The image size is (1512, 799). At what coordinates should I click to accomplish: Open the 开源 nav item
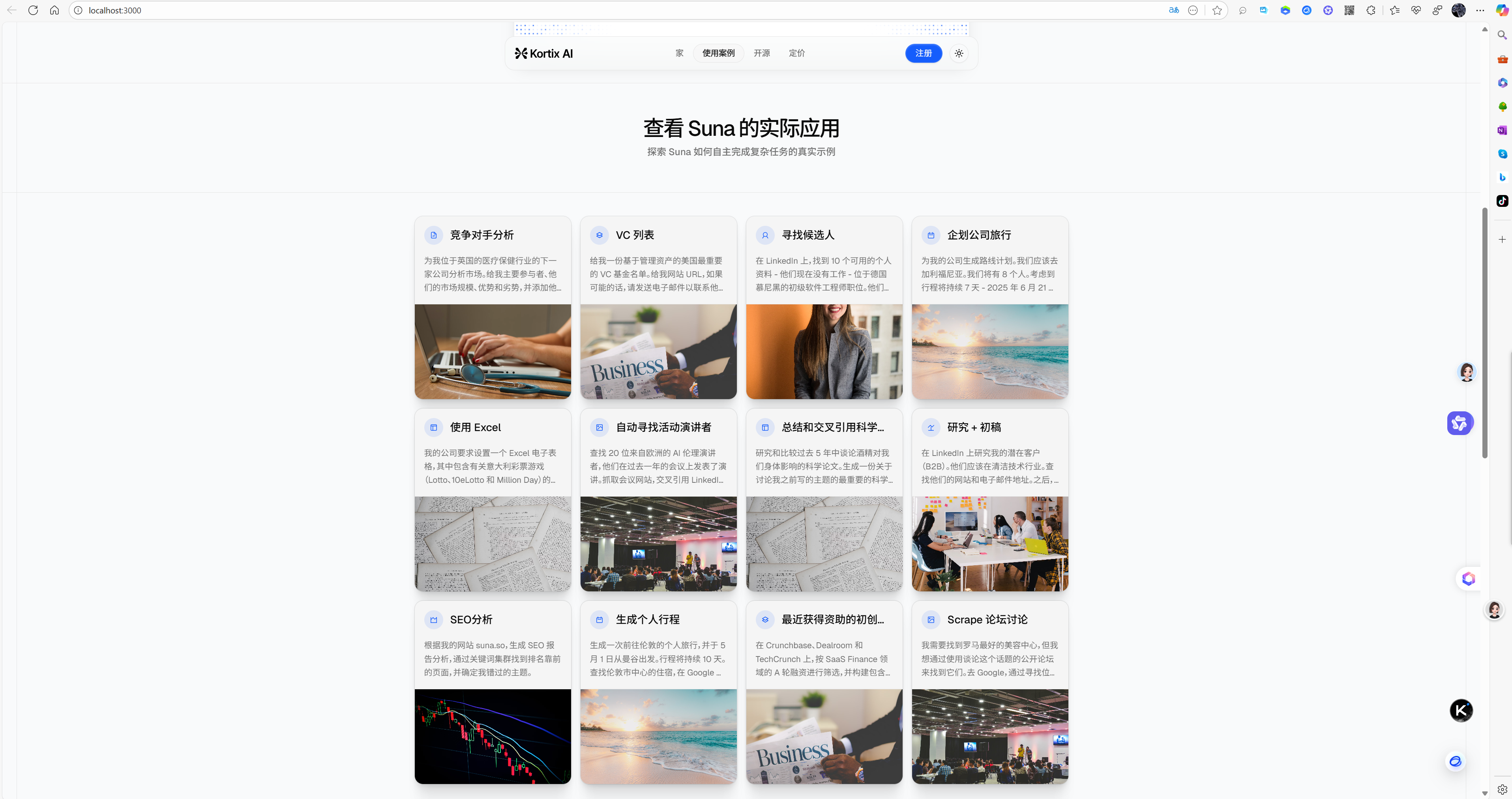pos(761,53)
